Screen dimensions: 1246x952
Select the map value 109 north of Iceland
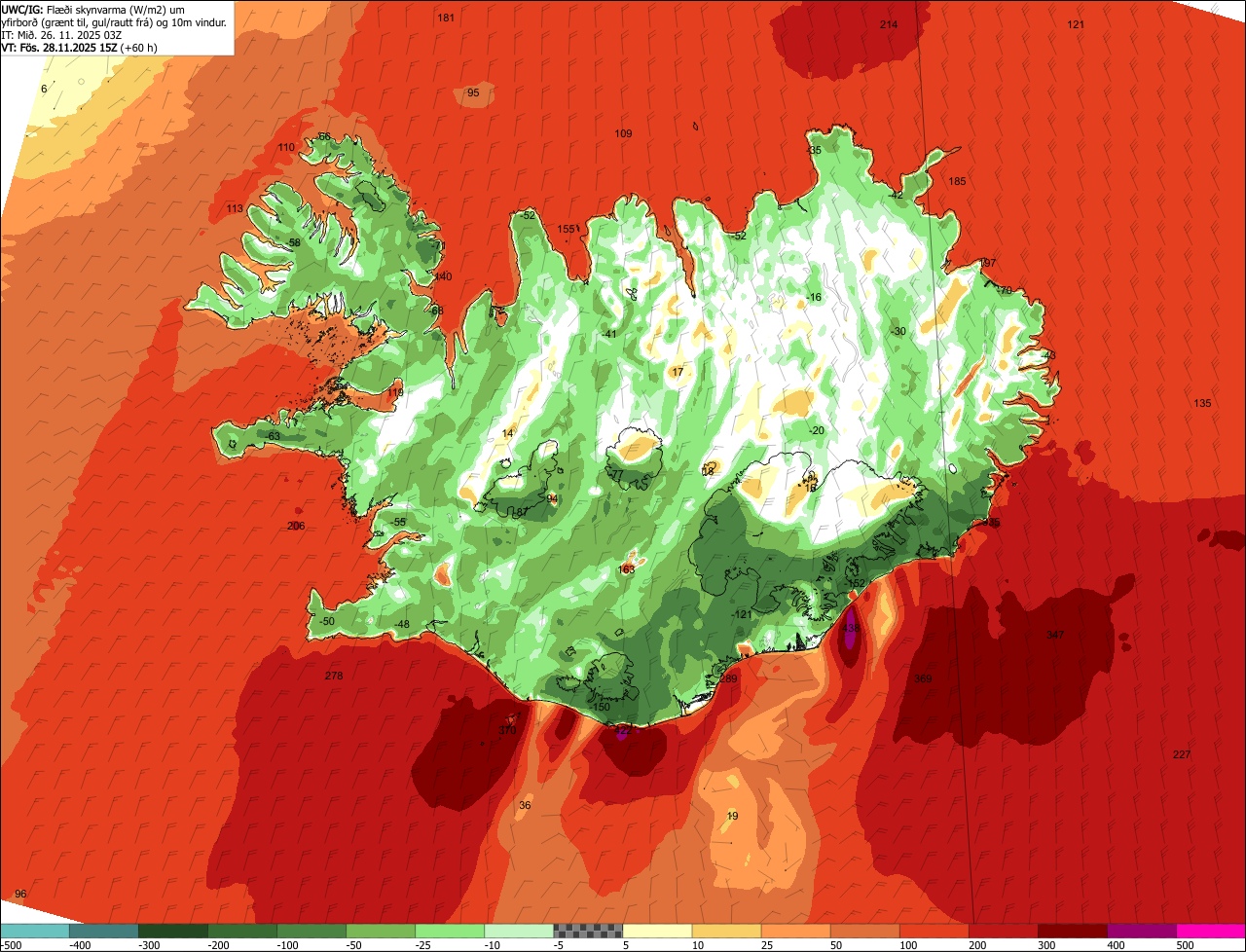(x=624, y=133)
